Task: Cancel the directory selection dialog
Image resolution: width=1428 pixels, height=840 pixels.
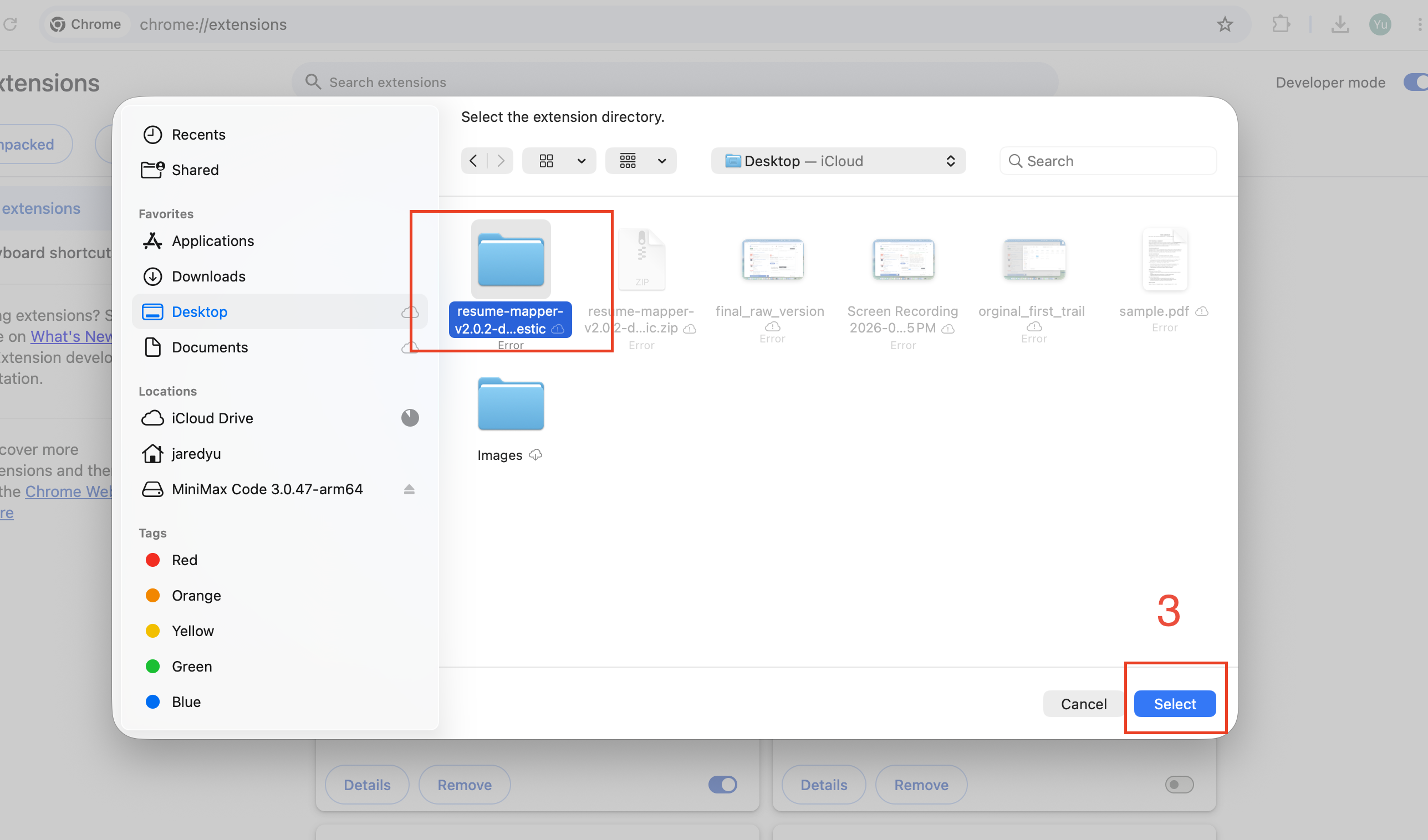Action: coord(1083,704)
